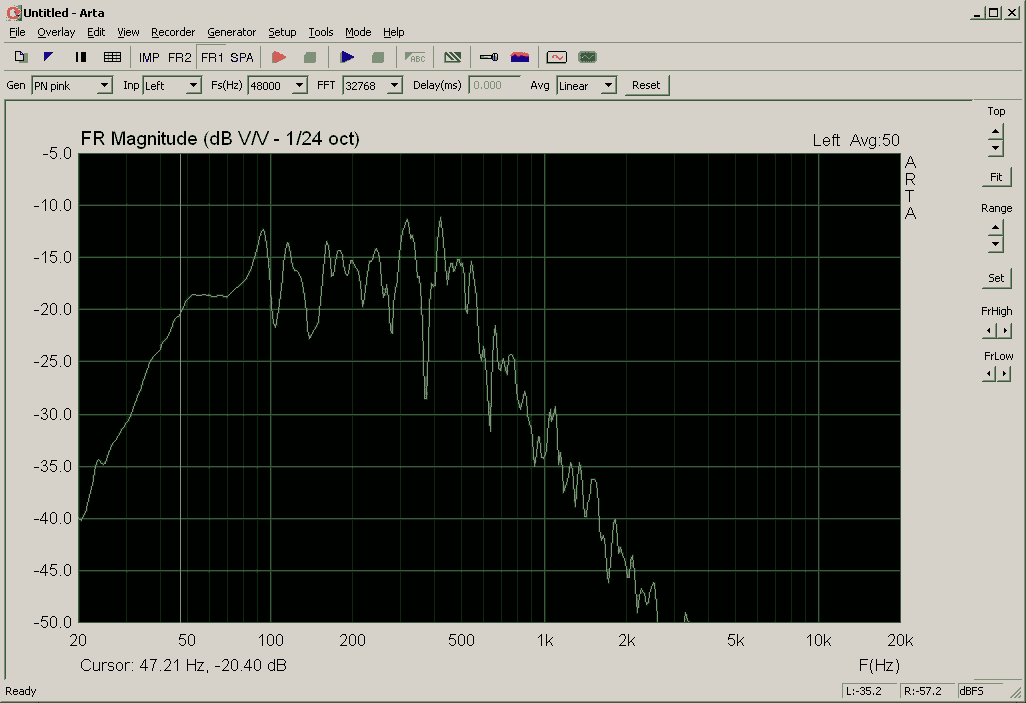The width and height of the screenshot is (1026, 703).
Task: Click the Set button
Action: point(996,278)
